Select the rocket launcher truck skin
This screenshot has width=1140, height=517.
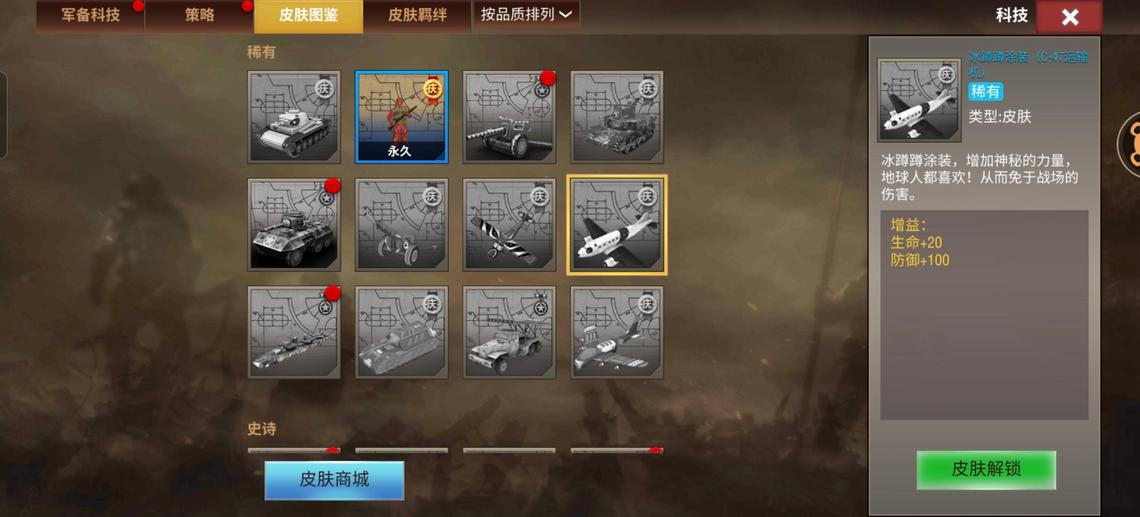(510, 332)
